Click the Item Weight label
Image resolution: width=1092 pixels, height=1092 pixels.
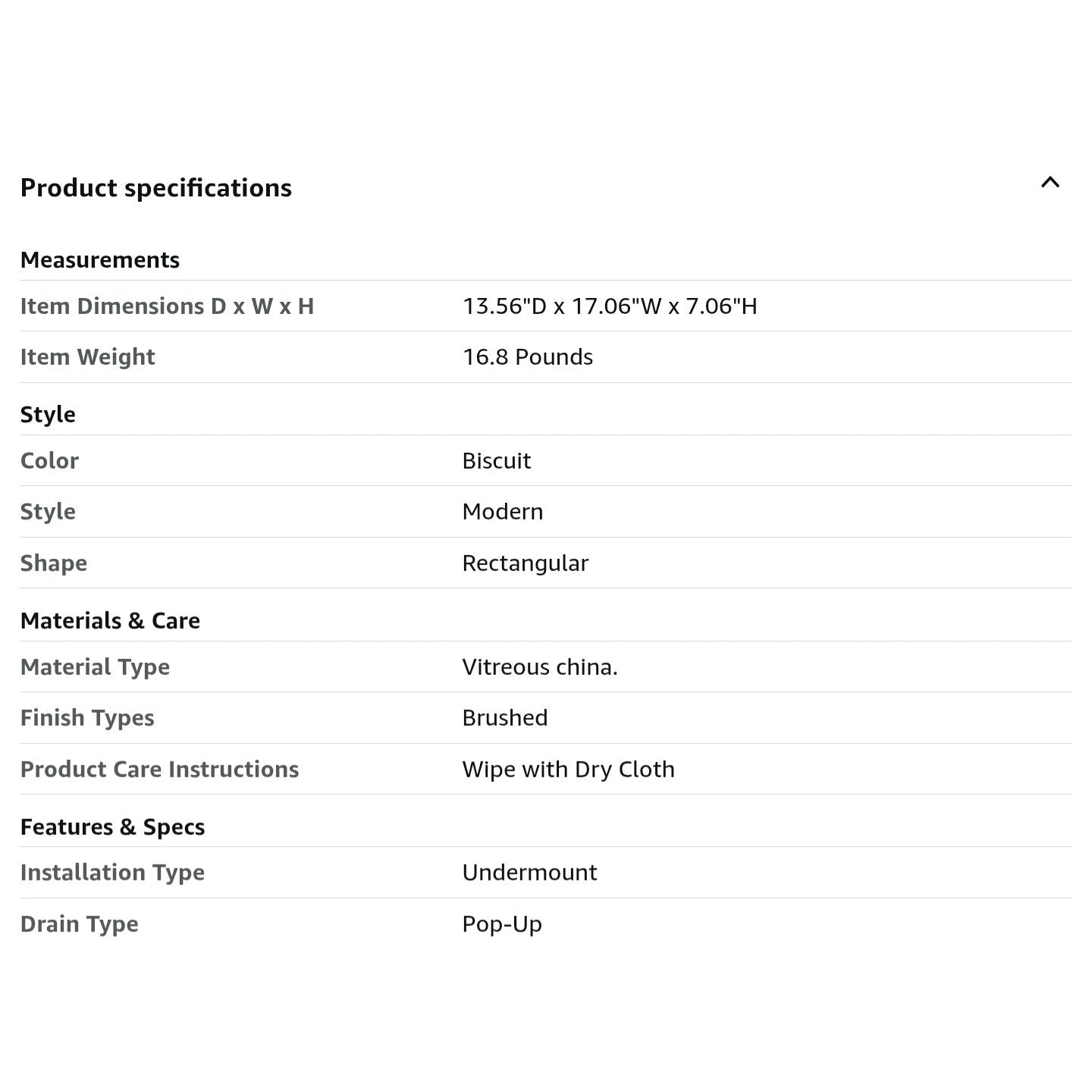(x=87, y=357)
